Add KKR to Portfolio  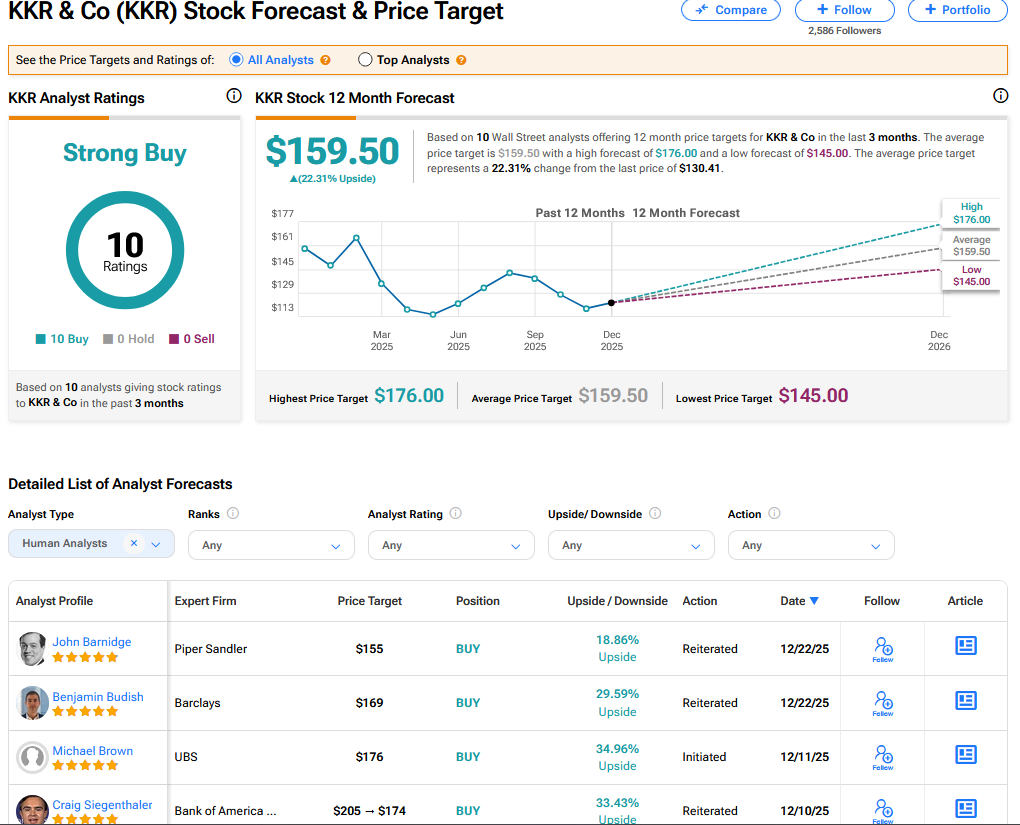pyautogui.click(x=957, y=10)
